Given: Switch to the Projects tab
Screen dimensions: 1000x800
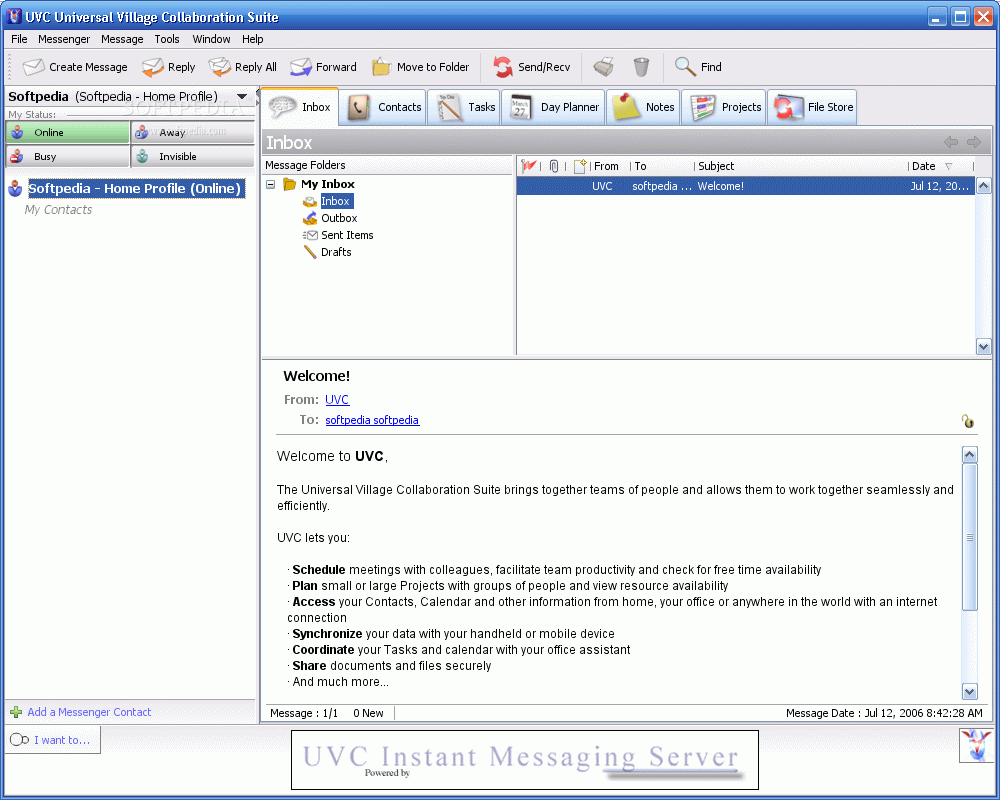Looking at the screenshot, I should tap(724, 107).
